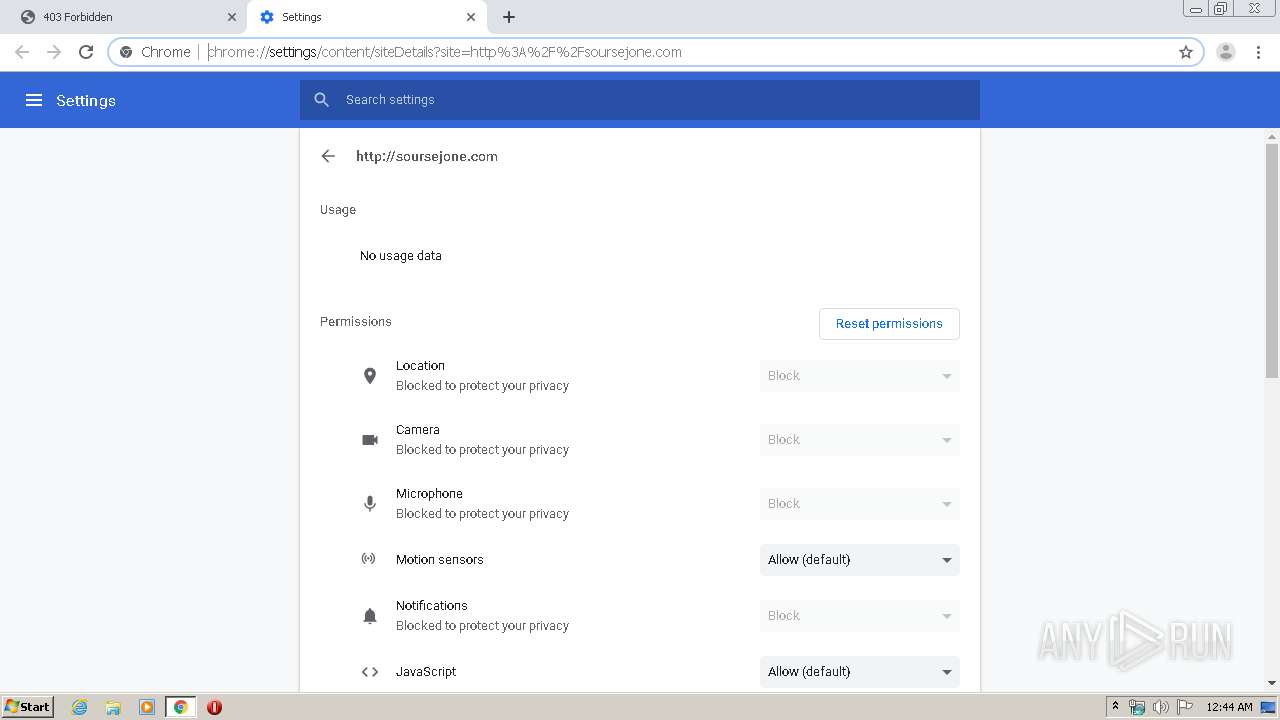Open the Location permission dropdown

859,376
